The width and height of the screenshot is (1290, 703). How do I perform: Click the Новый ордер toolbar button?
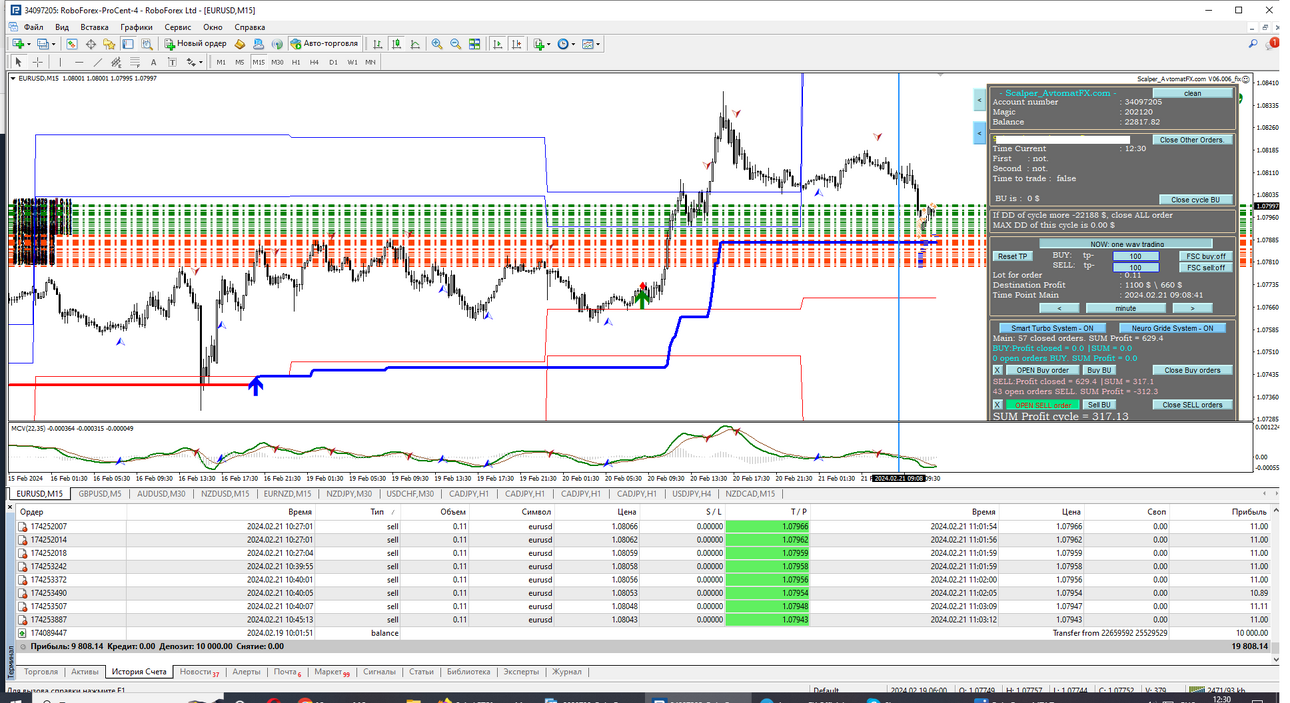(x=196, y=44)
